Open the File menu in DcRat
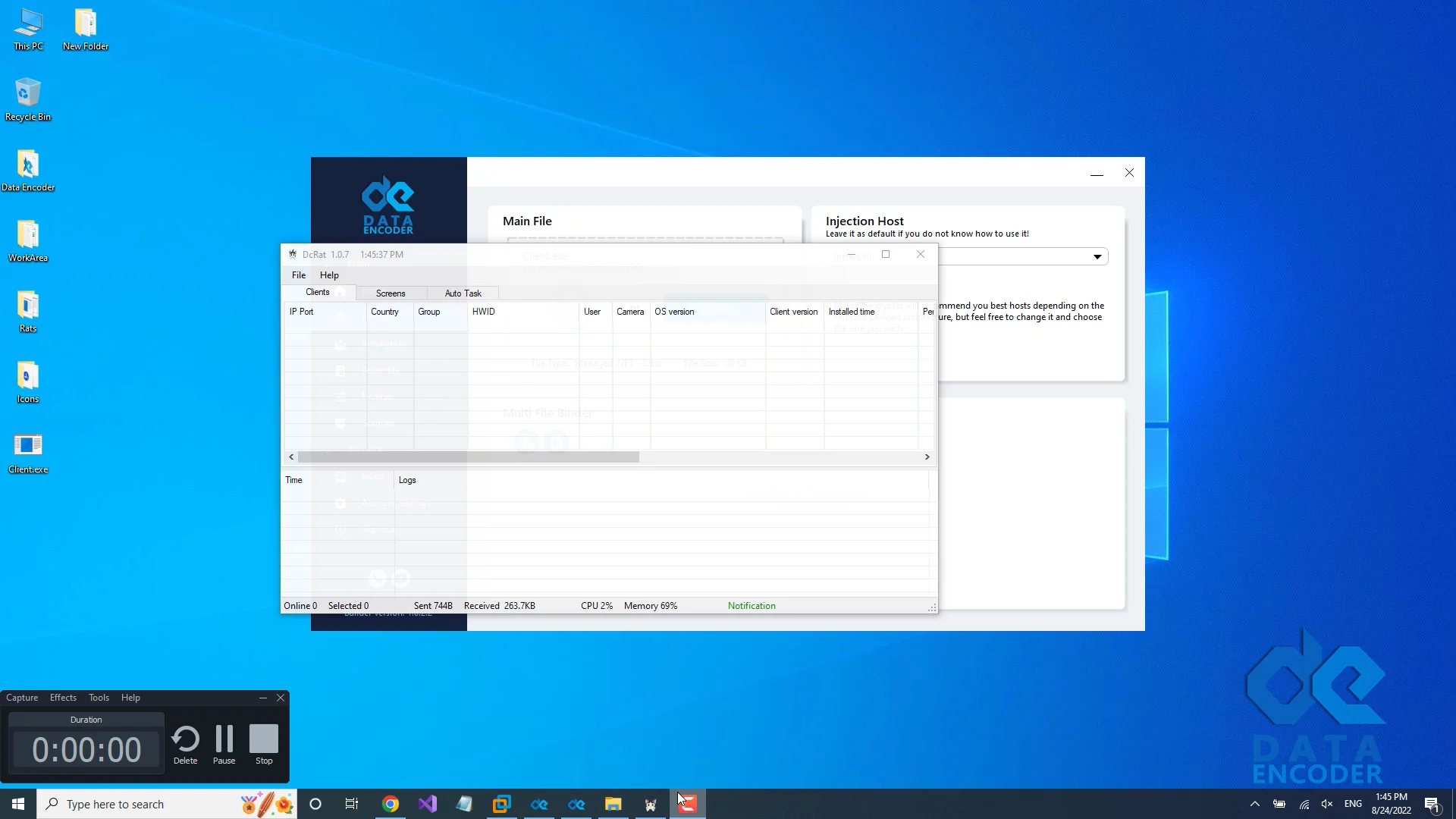This screenshot has width=1456, height=819. 298,275
